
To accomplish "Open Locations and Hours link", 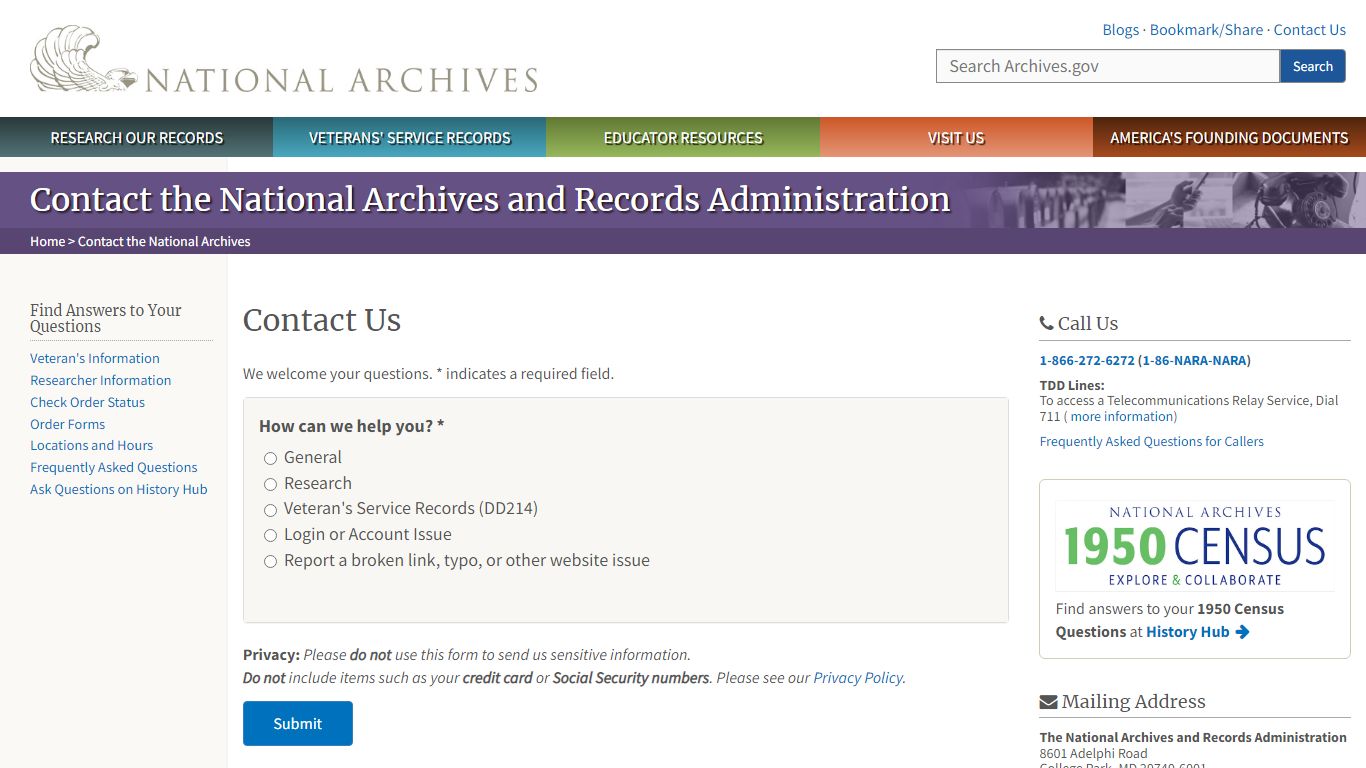I will pyautogui.click(x=91, y=445).
